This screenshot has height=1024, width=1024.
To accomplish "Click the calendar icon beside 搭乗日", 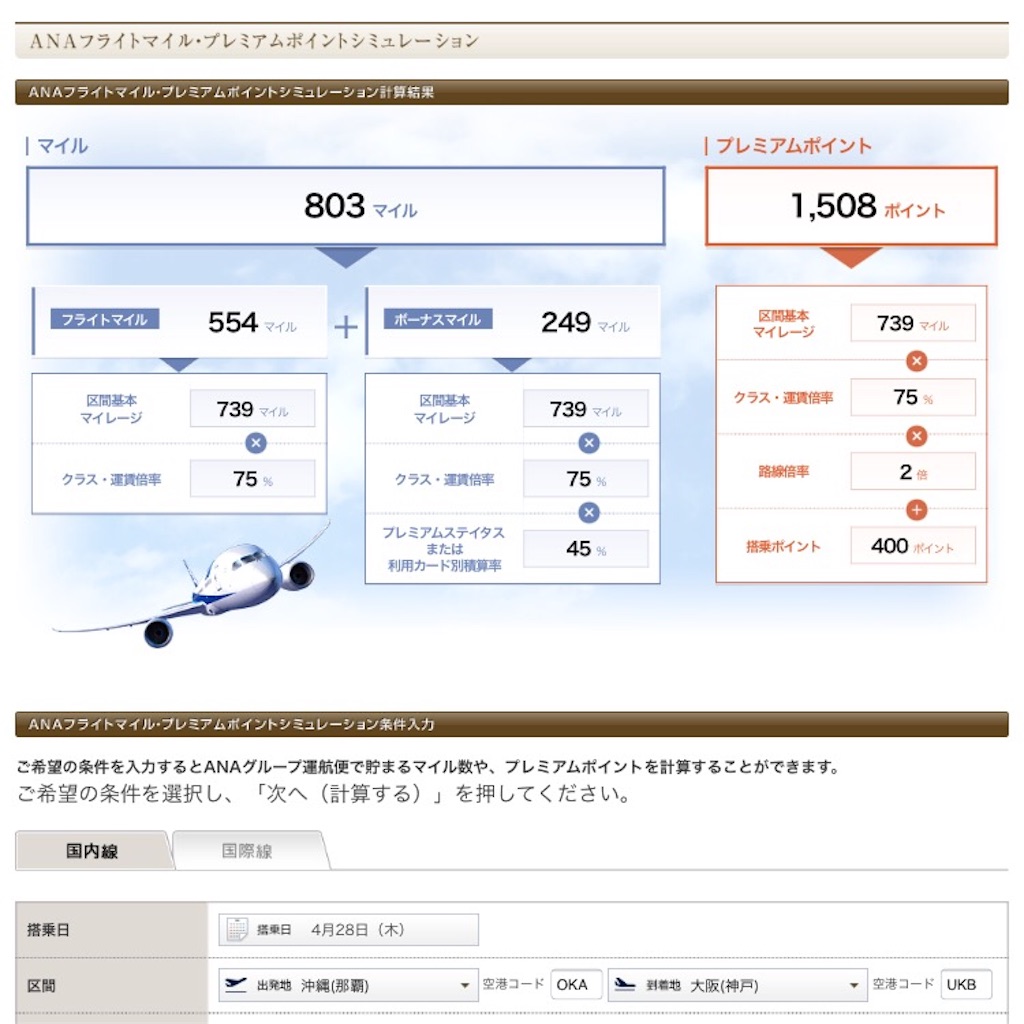I will (236, 929).
